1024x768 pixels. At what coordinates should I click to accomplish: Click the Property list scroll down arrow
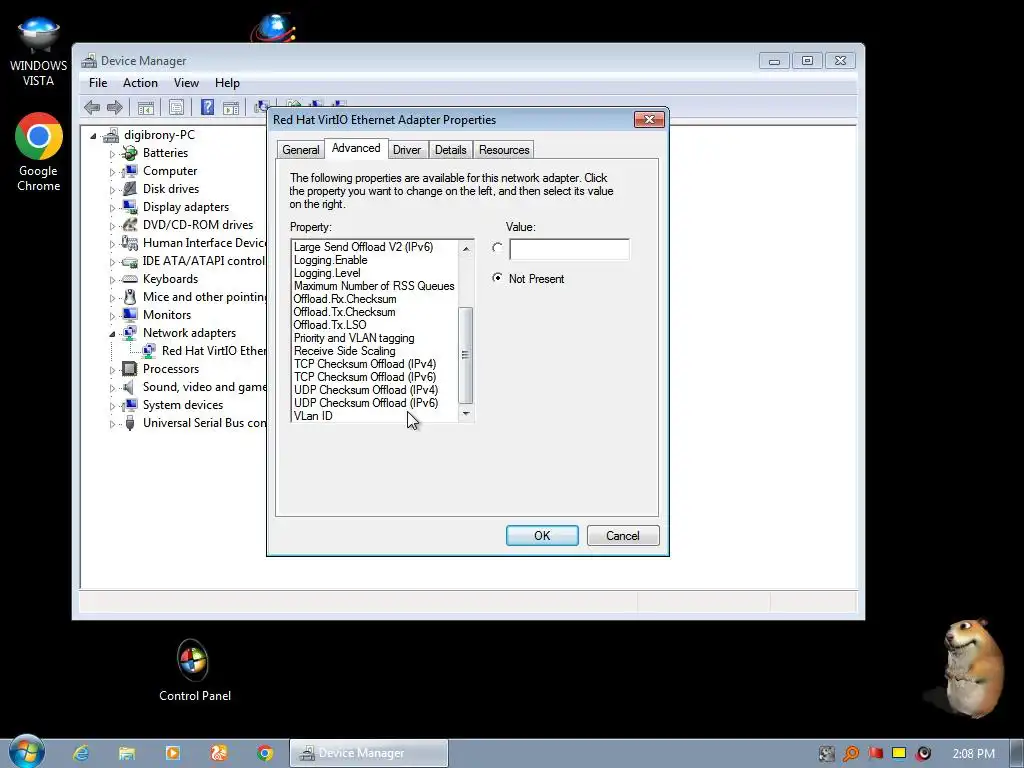click(466, 413)
